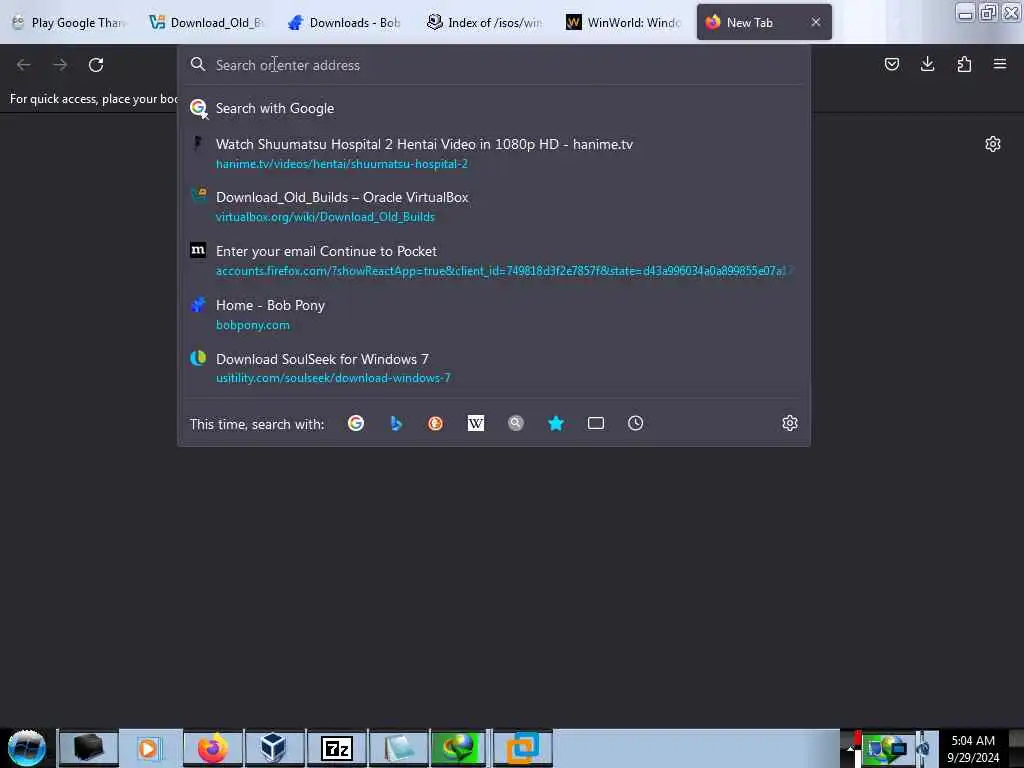
Task: Click the magnifier icon in address bar
Action: [198, 64]
